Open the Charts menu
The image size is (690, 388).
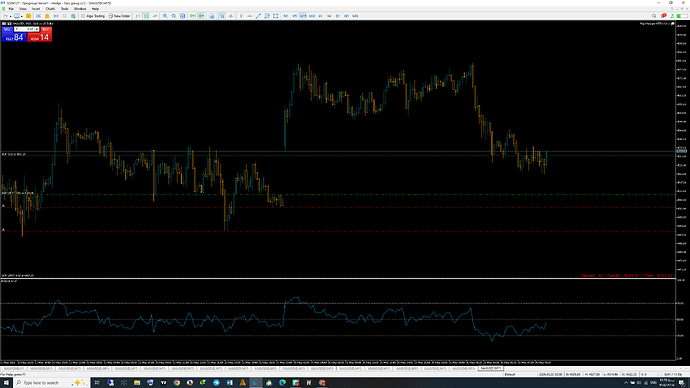[50, 9]
